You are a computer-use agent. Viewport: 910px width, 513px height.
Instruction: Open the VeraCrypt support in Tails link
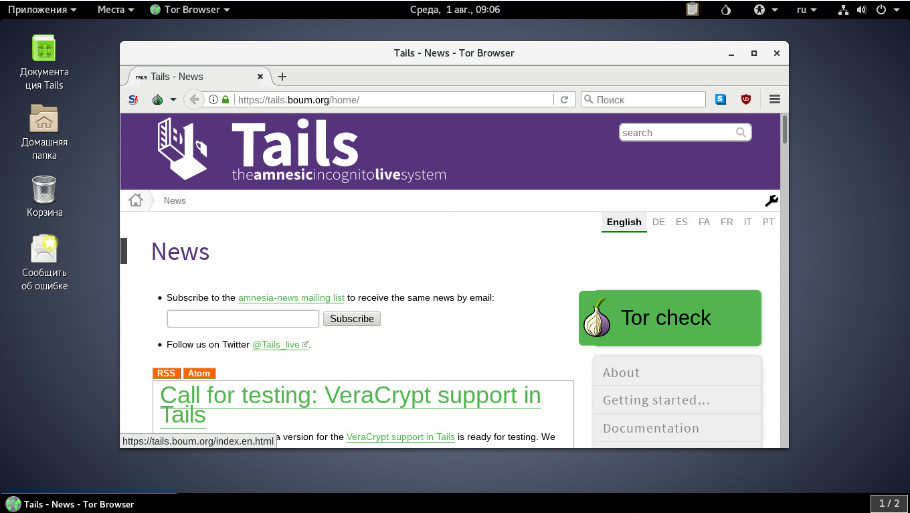(400, 437)
